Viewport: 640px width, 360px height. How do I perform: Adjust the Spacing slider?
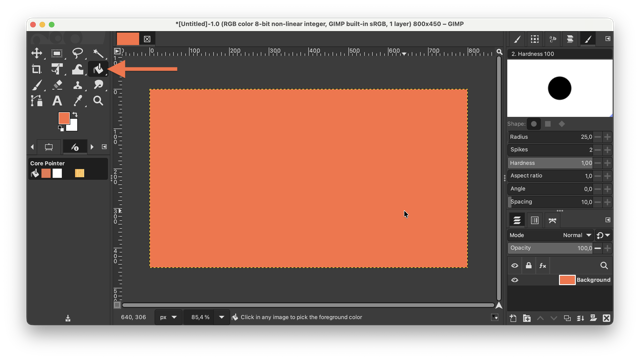point(550,202)
